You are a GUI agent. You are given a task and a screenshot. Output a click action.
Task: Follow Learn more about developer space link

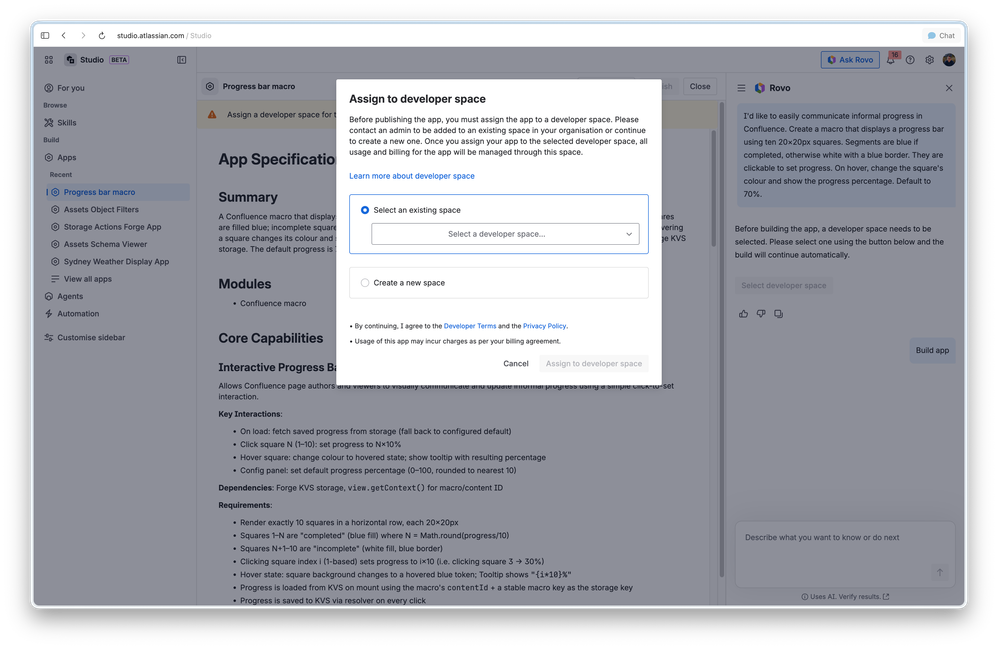[x=412, y=176]
